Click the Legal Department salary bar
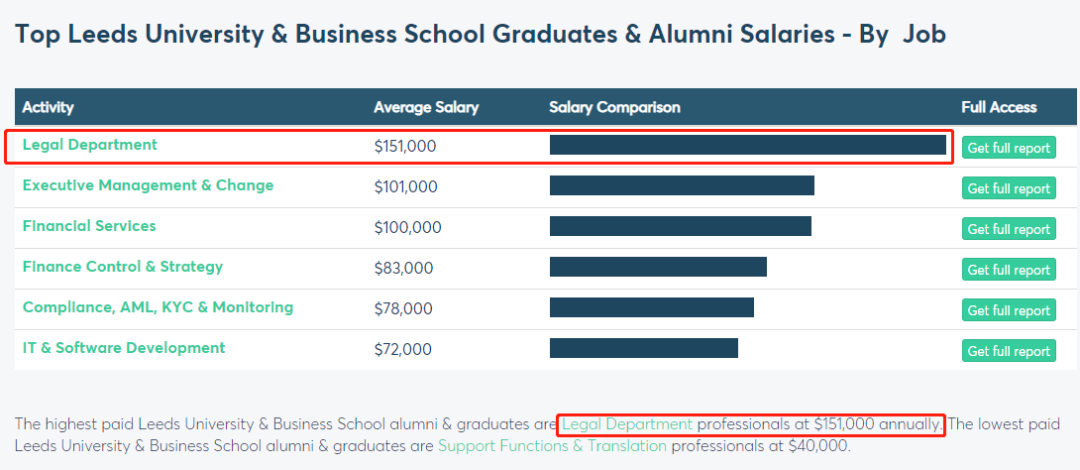 [747, 145]
